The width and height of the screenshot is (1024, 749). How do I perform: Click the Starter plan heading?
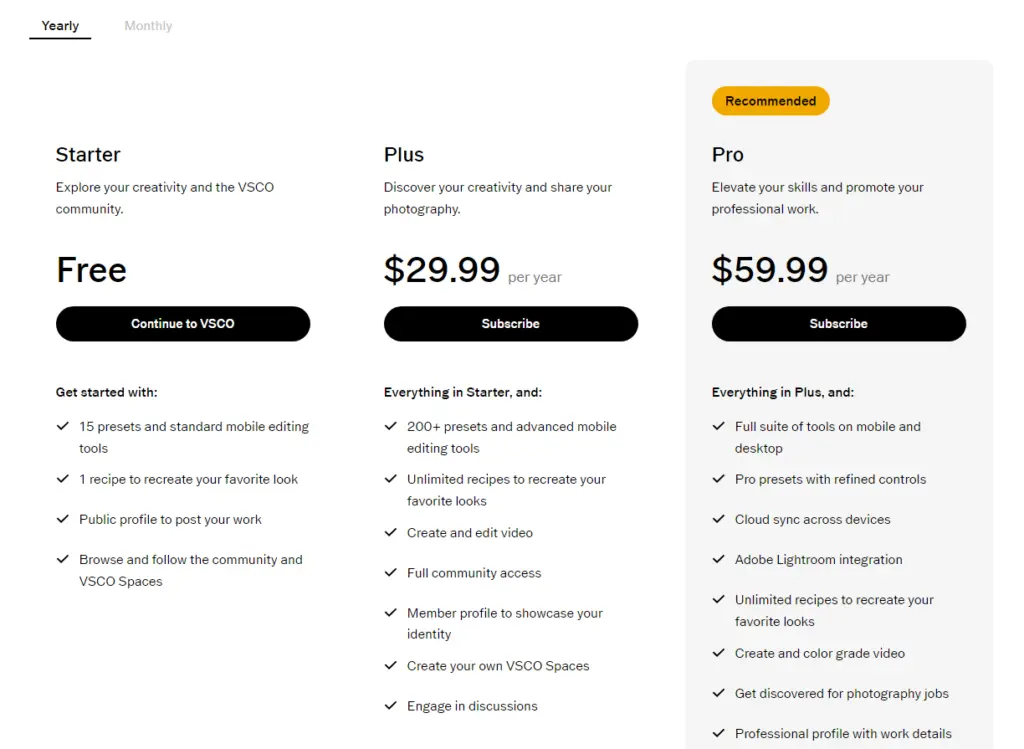click(88, 155)
